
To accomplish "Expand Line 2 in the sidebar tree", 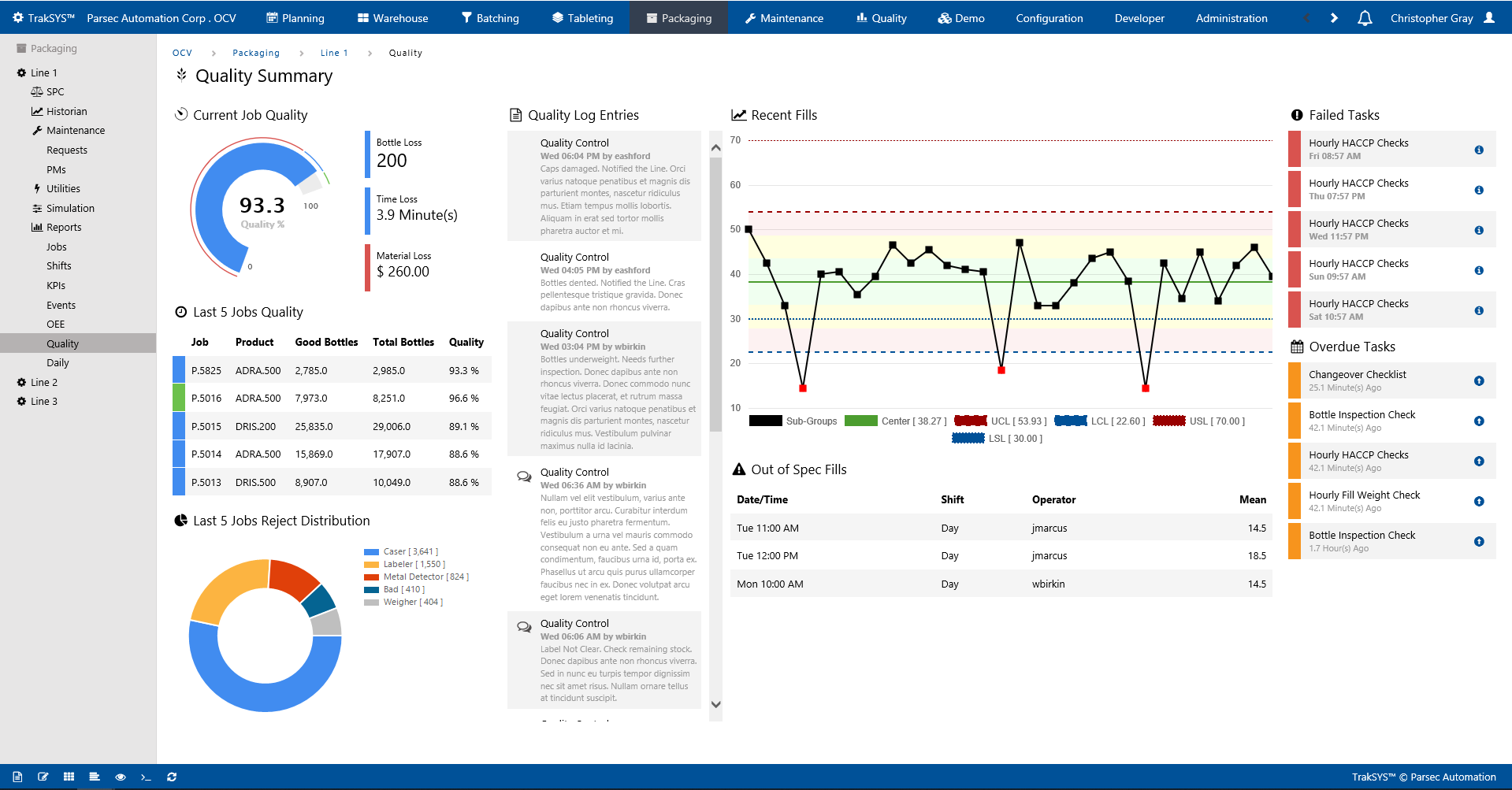I will [43, 382].
